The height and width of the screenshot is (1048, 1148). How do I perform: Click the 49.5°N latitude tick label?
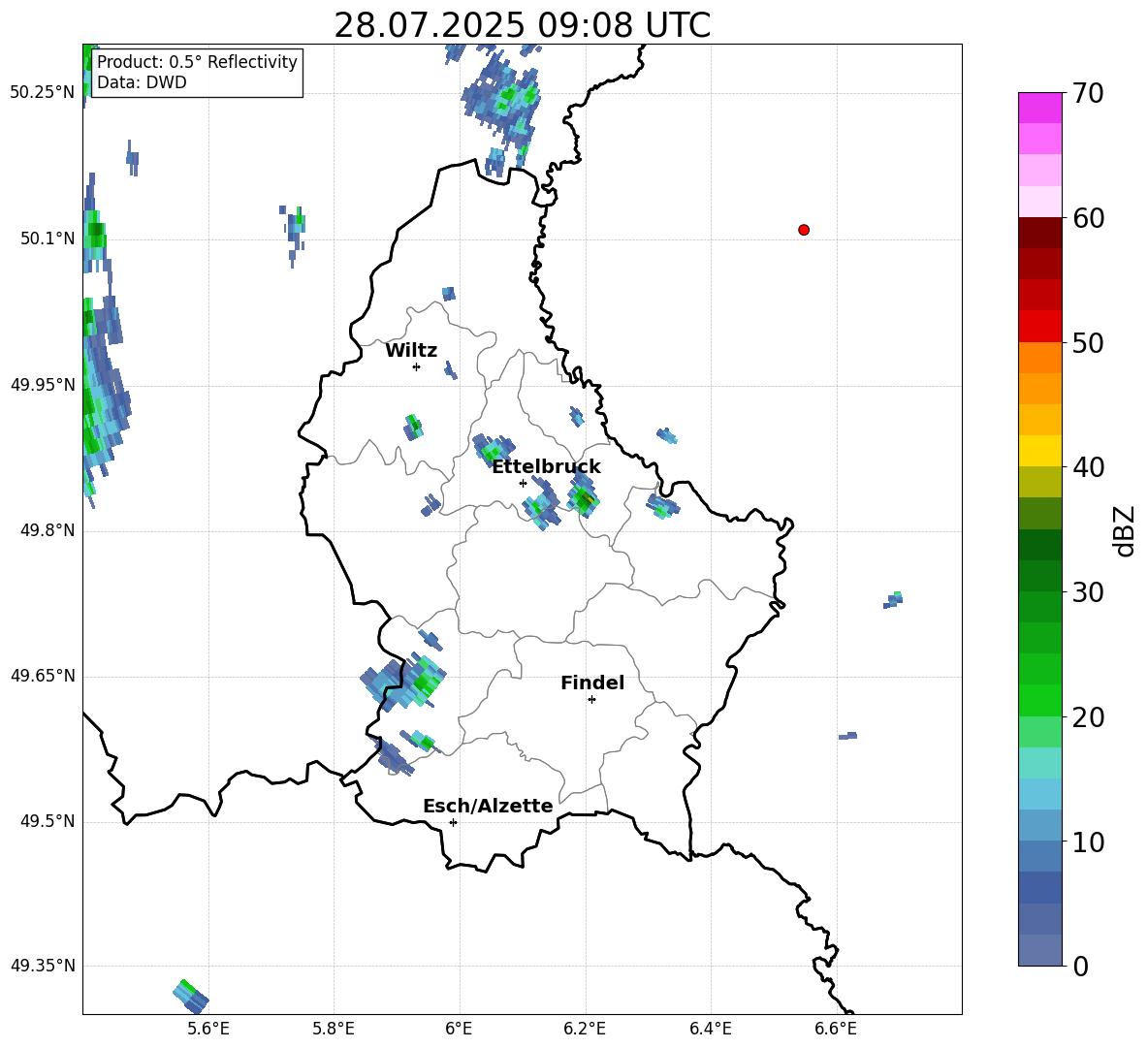click(x=48, y=821)
